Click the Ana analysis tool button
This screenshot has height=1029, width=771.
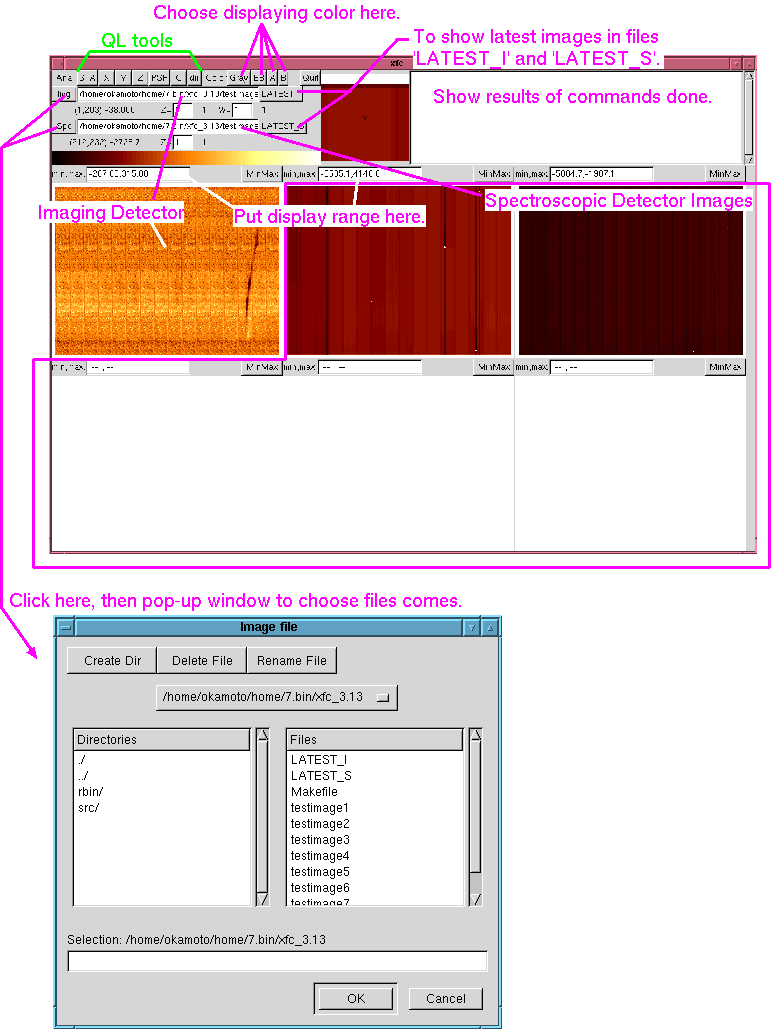coord(63,77)
